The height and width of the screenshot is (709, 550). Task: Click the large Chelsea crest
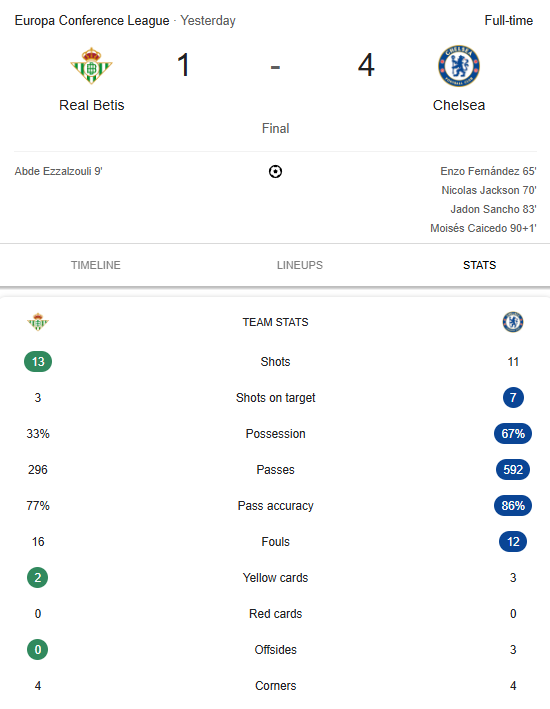tap(459, 66)
